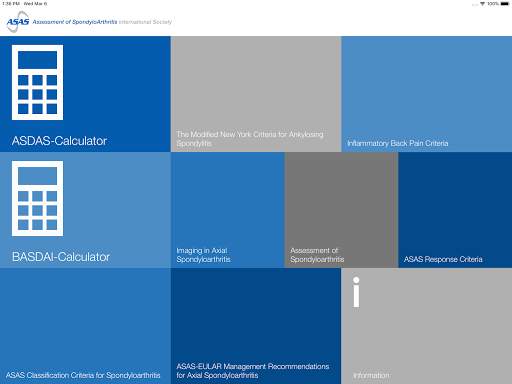Open the ASDAS-Calculator calculator icon

click(x=37, y=82)
